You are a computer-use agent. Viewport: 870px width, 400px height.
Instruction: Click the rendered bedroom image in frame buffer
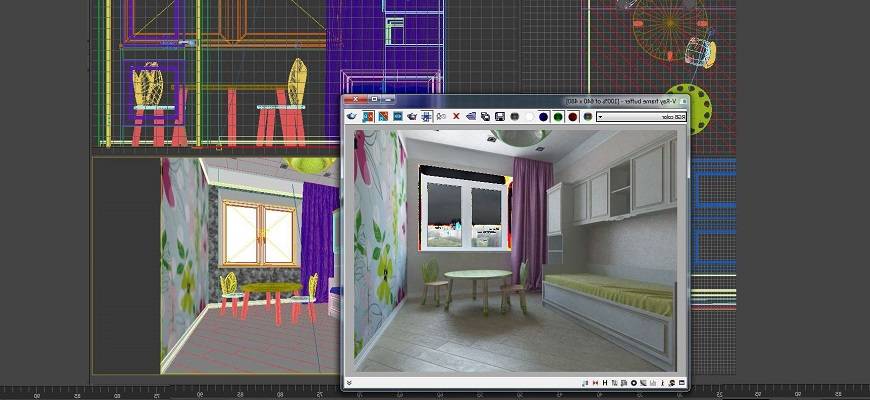coord(515,250)
